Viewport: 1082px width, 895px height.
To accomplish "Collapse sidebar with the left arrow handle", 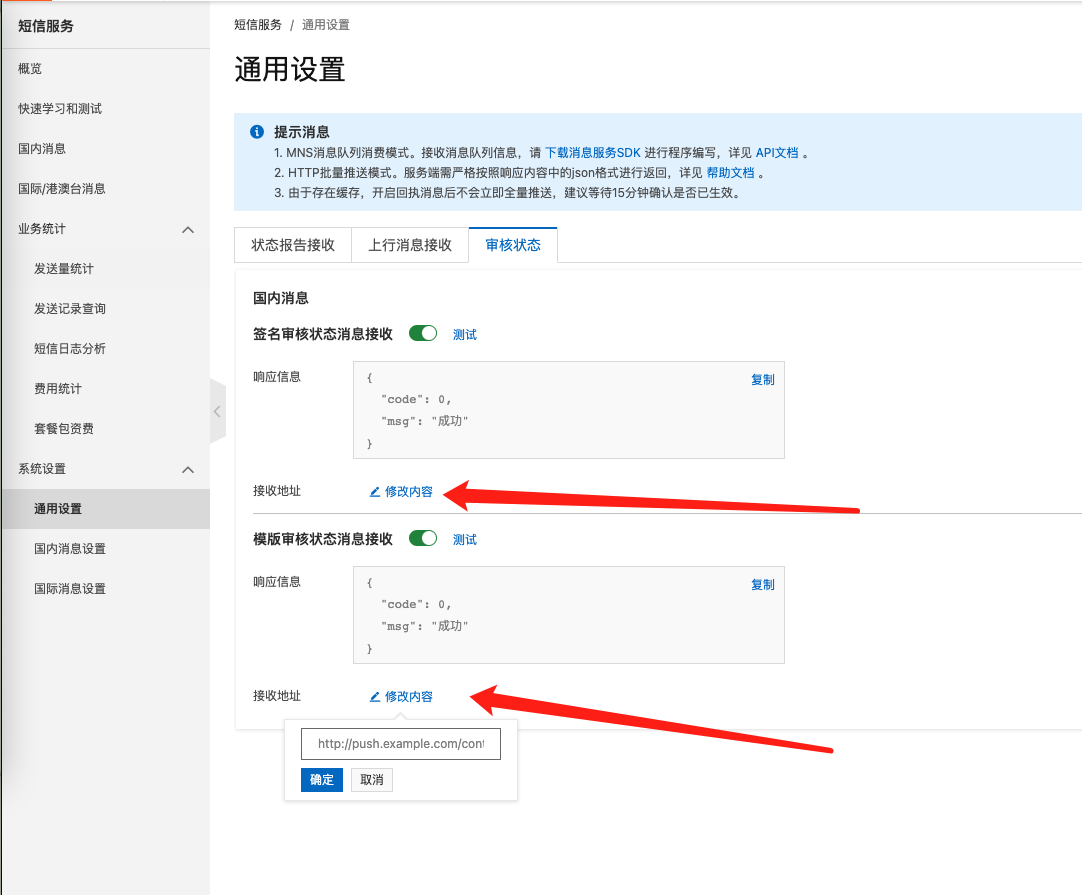I will 217,411.
